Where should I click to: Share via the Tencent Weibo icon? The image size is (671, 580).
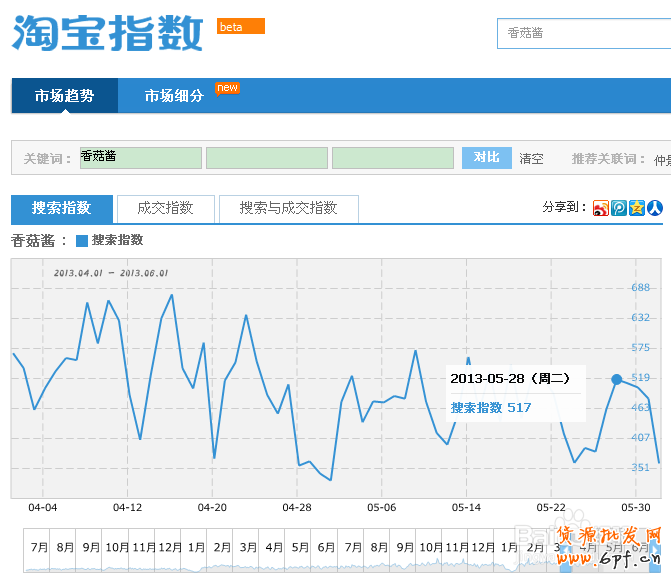coord(618,208)
